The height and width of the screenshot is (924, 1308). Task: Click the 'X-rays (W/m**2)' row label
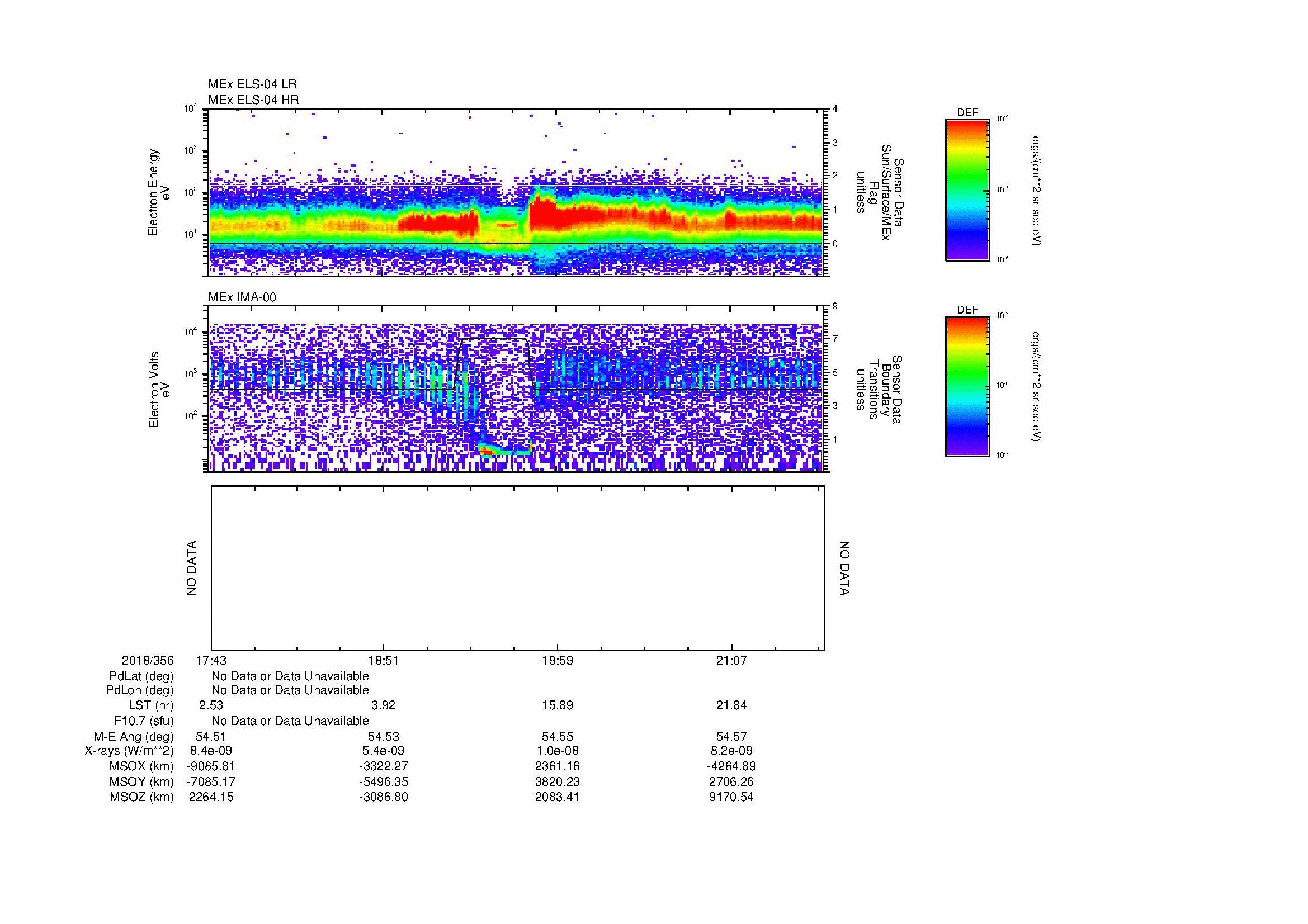tap(129, 751)
